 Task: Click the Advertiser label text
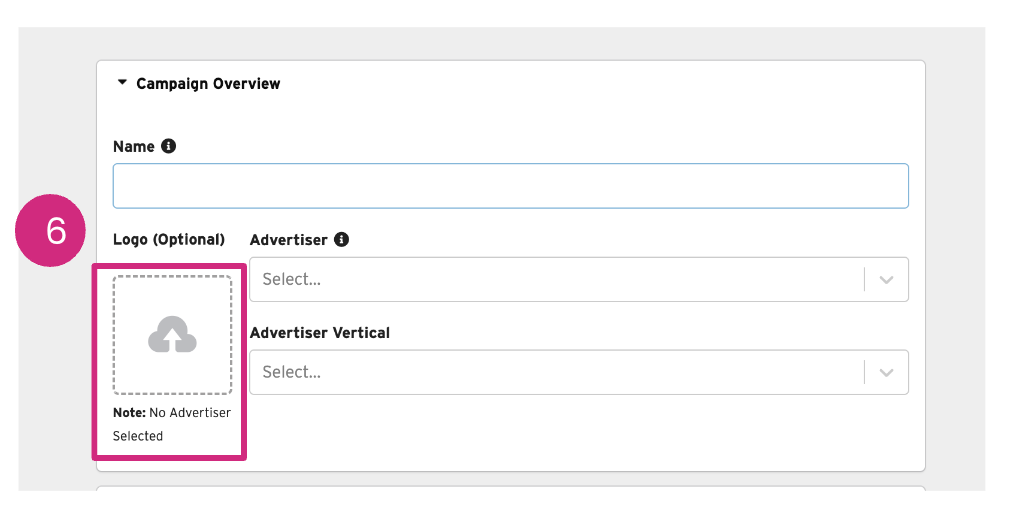288,240
